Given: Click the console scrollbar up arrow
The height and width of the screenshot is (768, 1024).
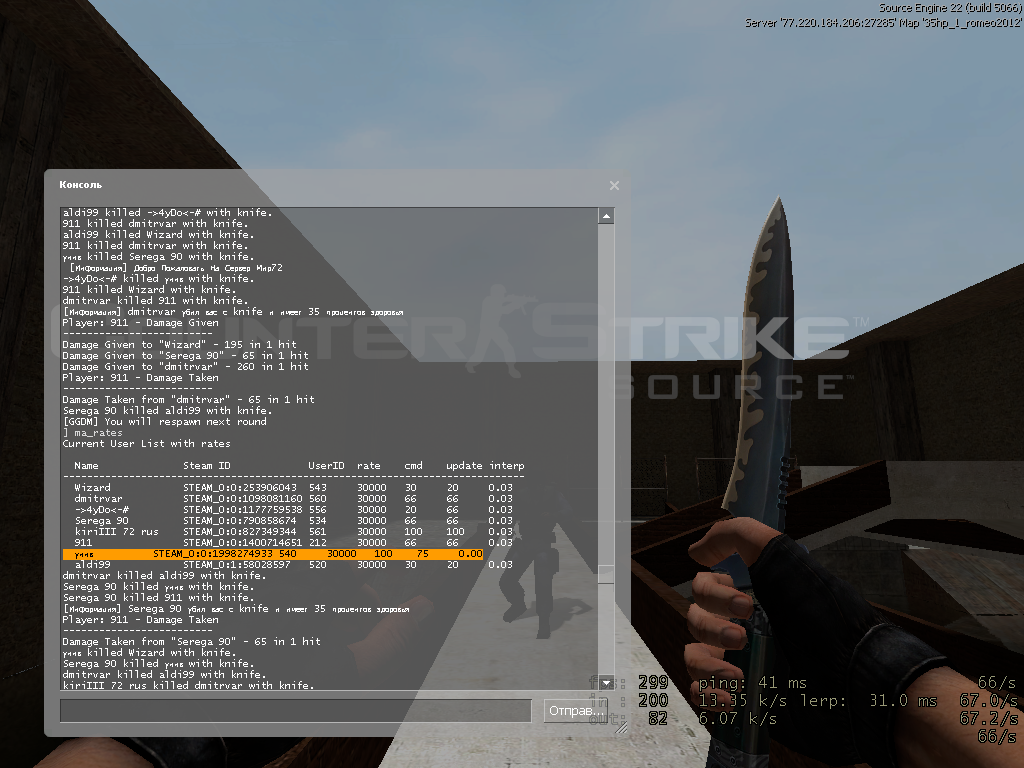Looking at the screenshot, I should tap(606, 216).
